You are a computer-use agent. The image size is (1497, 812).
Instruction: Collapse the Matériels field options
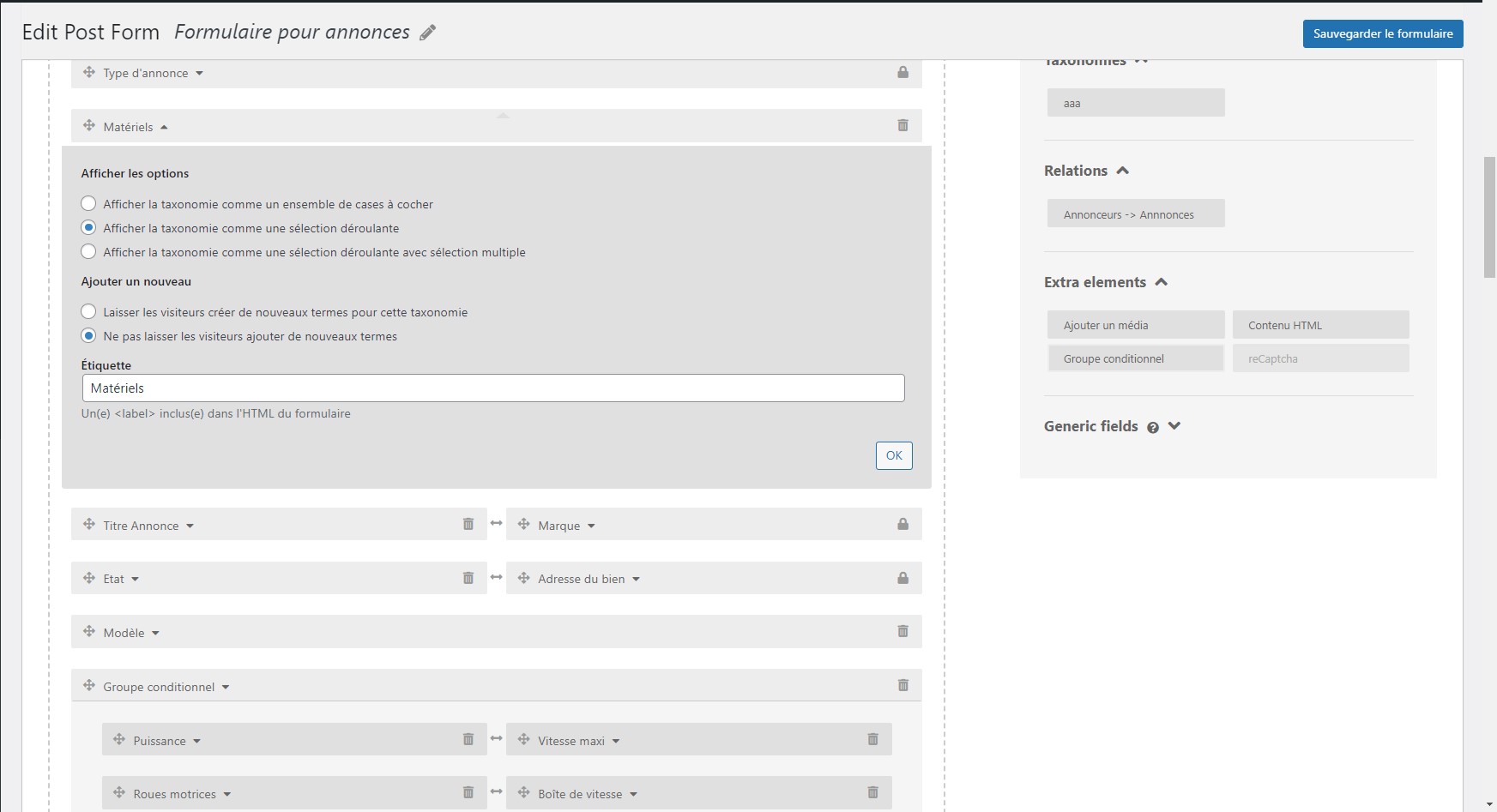pyautogui.click(x=164, y=127)
